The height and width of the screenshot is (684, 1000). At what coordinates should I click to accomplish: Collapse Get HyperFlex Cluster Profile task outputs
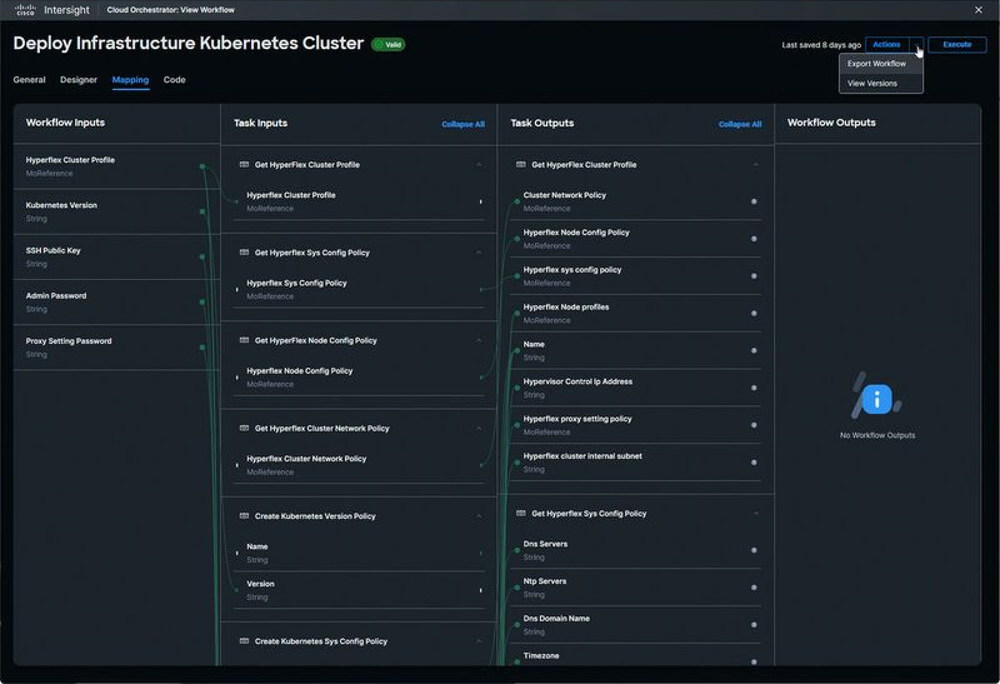point(756,164)
